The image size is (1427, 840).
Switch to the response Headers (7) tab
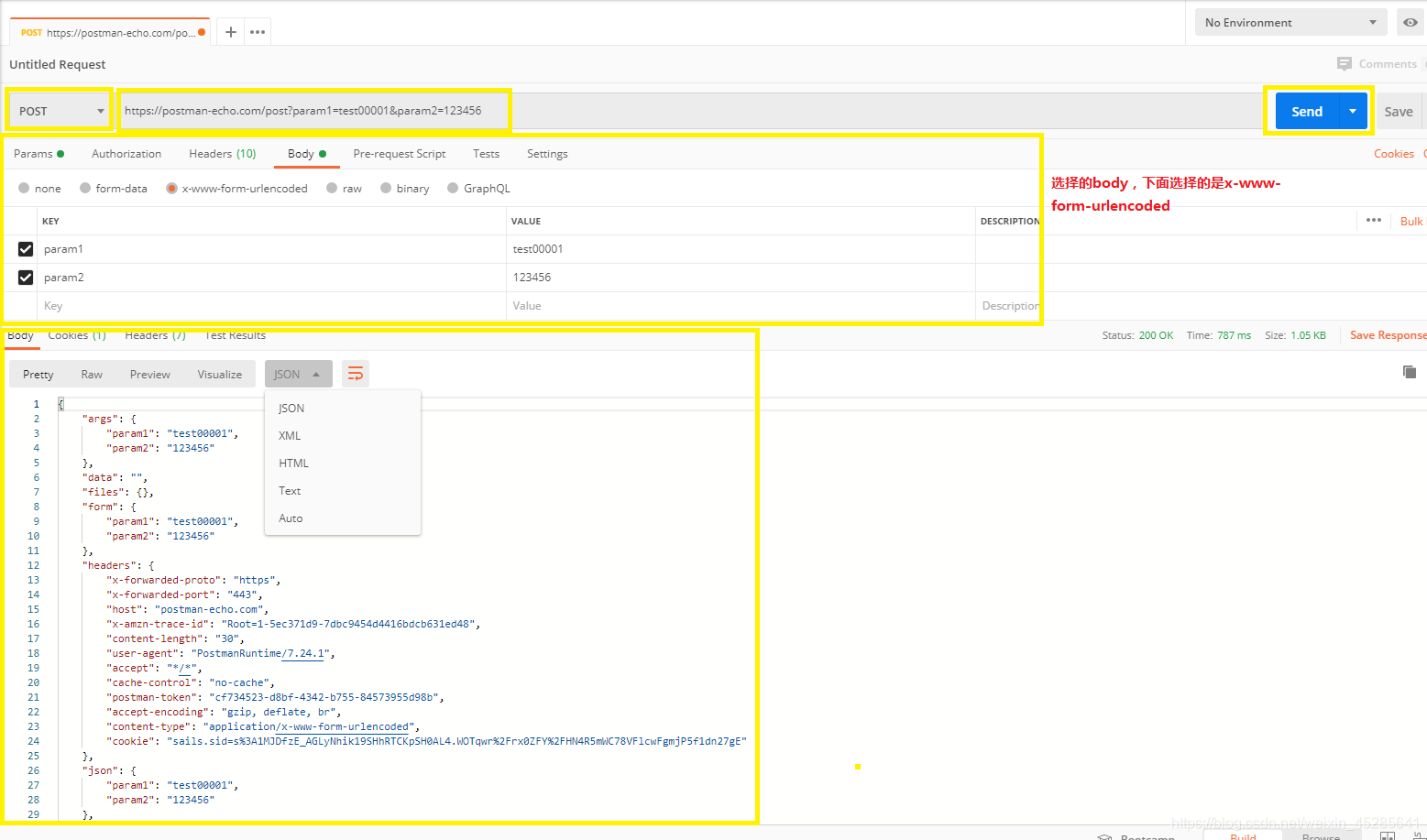click(x=155, y=336)
